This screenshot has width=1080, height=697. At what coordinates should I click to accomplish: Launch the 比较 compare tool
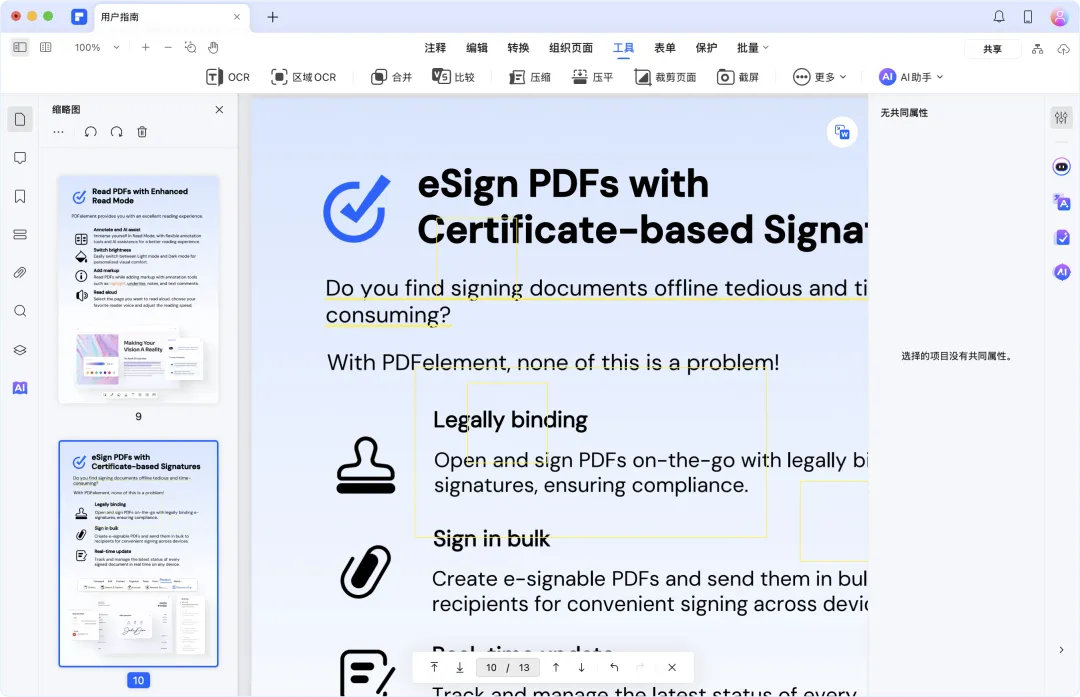click(x=454, y=77)
